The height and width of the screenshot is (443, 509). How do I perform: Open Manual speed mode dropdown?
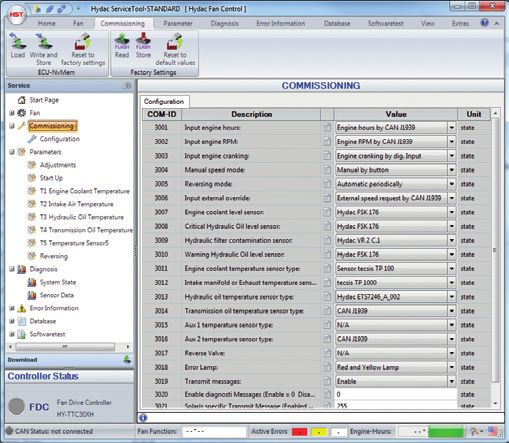tap(452, 170)
